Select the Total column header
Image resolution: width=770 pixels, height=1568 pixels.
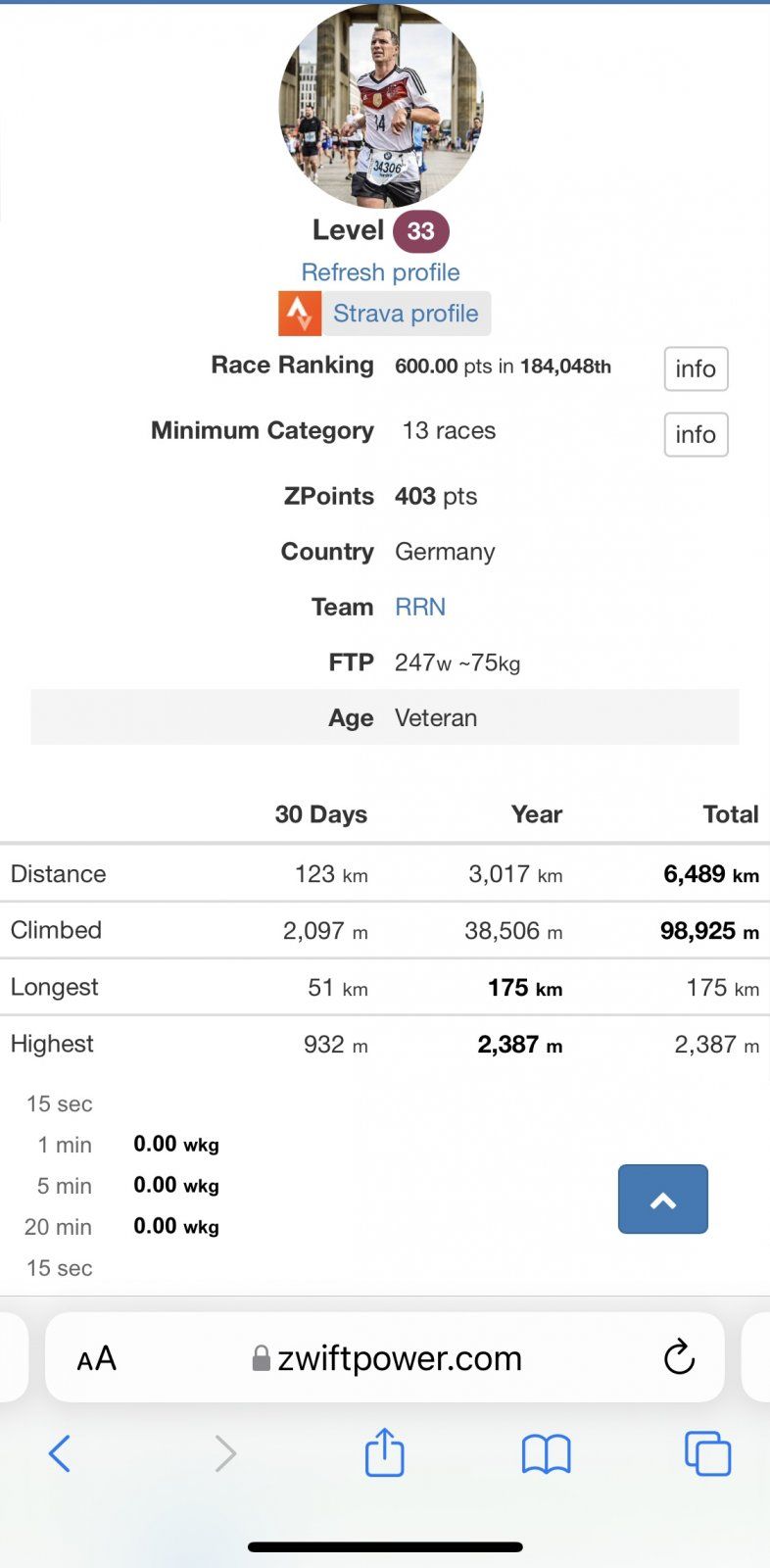[x=730, y=814]
